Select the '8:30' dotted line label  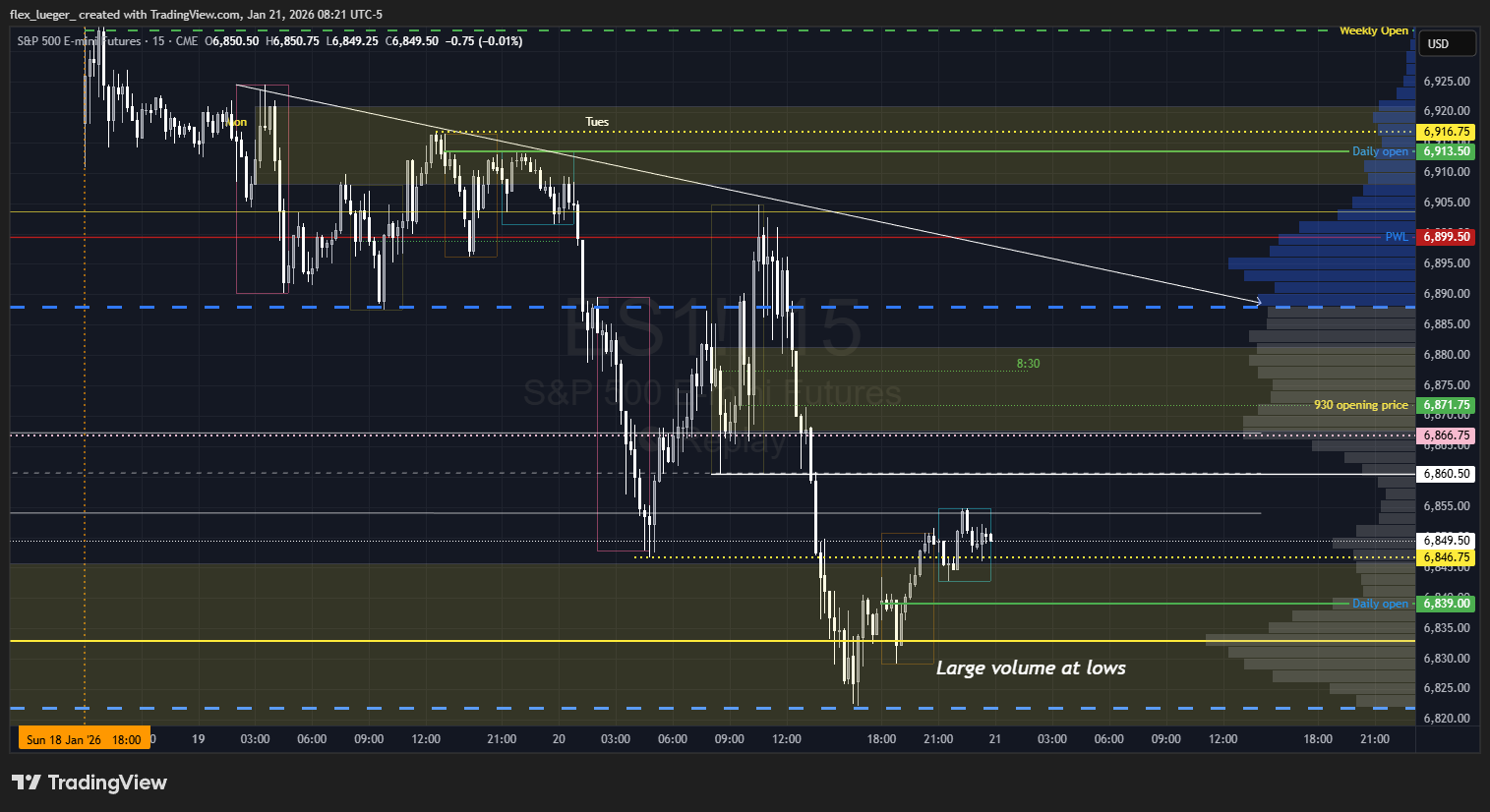[1028, 364]
